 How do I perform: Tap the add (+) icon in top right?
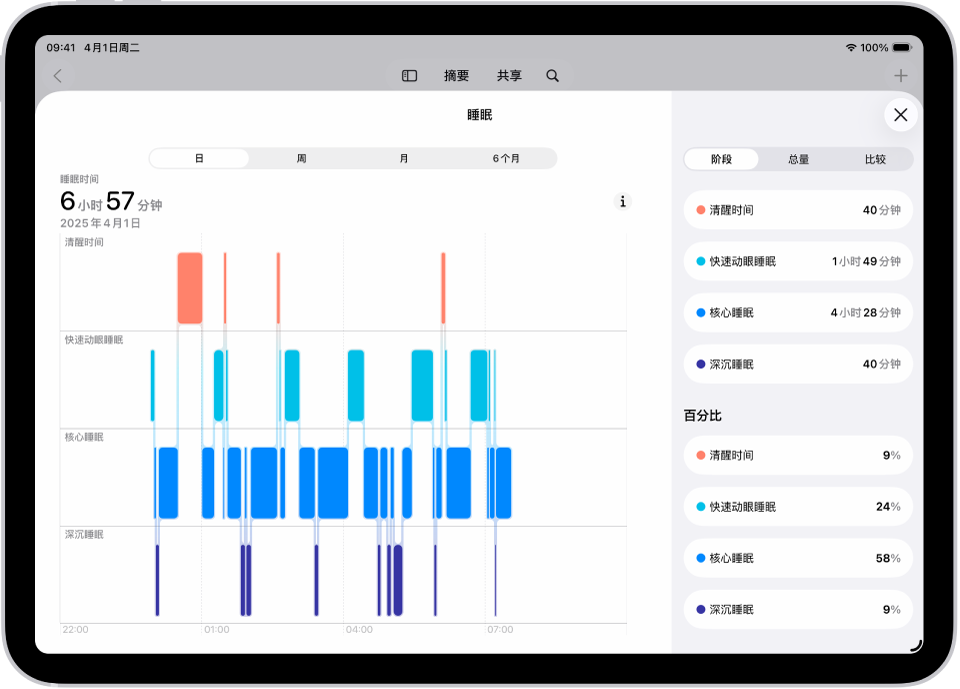point(900,75)
